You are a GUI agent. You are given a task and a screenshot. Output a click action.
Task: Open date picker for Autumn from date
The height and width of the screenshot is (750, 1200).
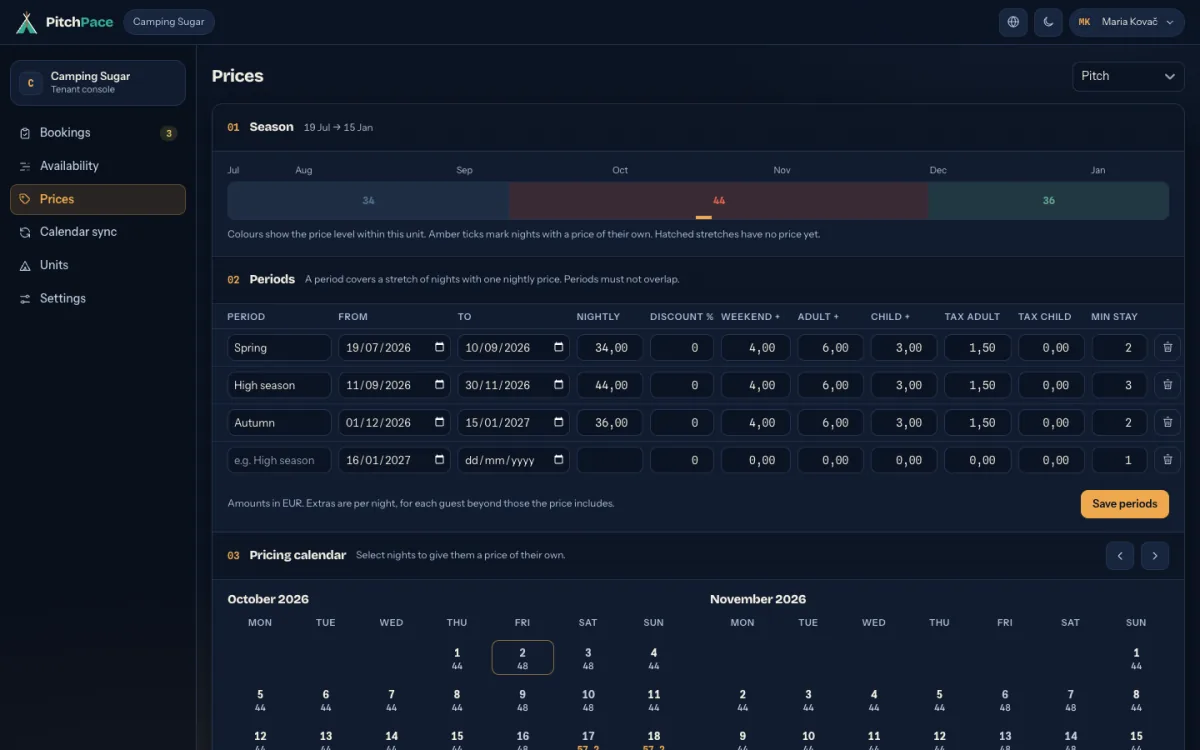(x=440, y=423)
